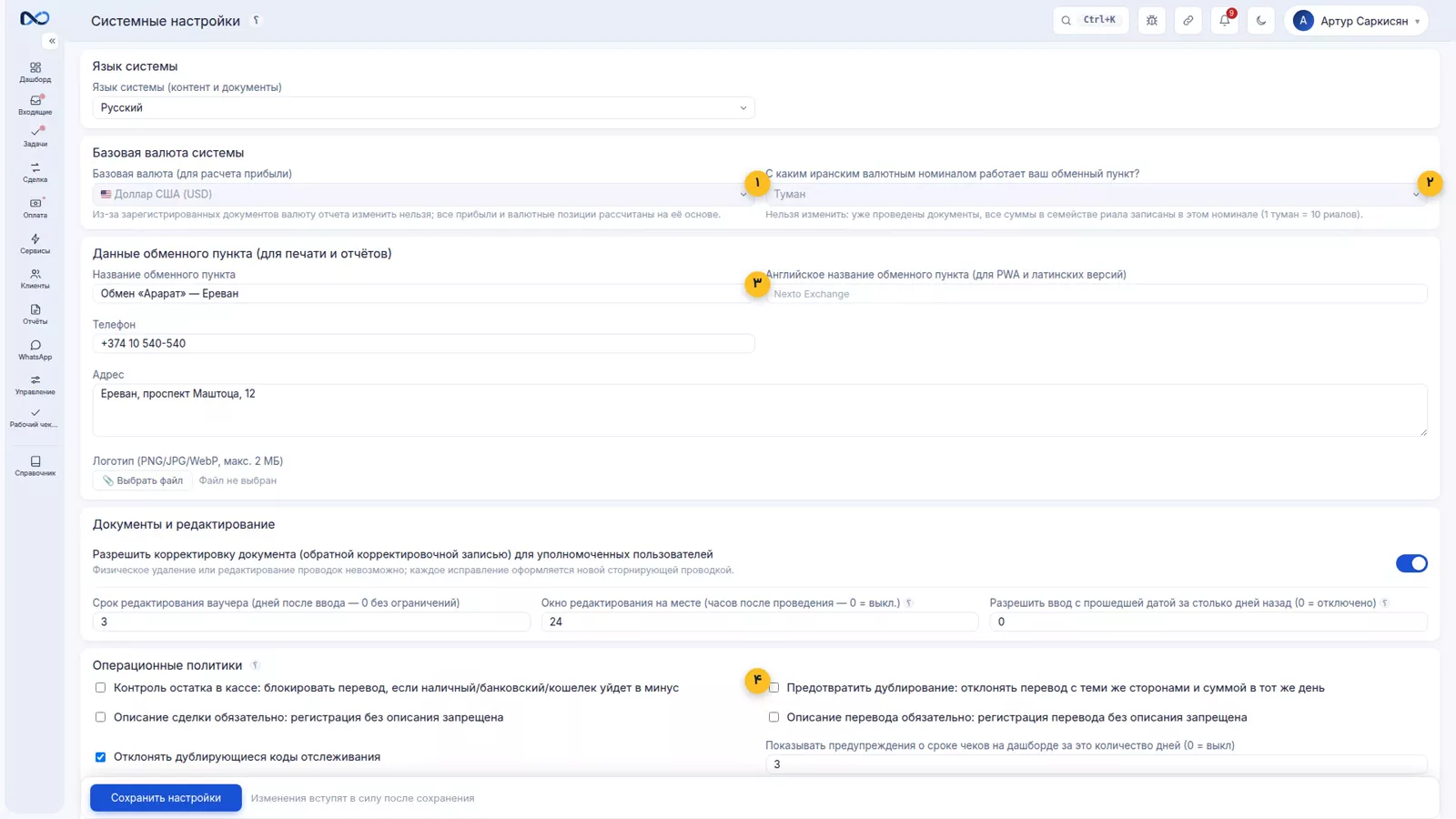Enable Контроль остатка в кассе checkbox
The image size is (1456, 819).
[x=100, y=688]
